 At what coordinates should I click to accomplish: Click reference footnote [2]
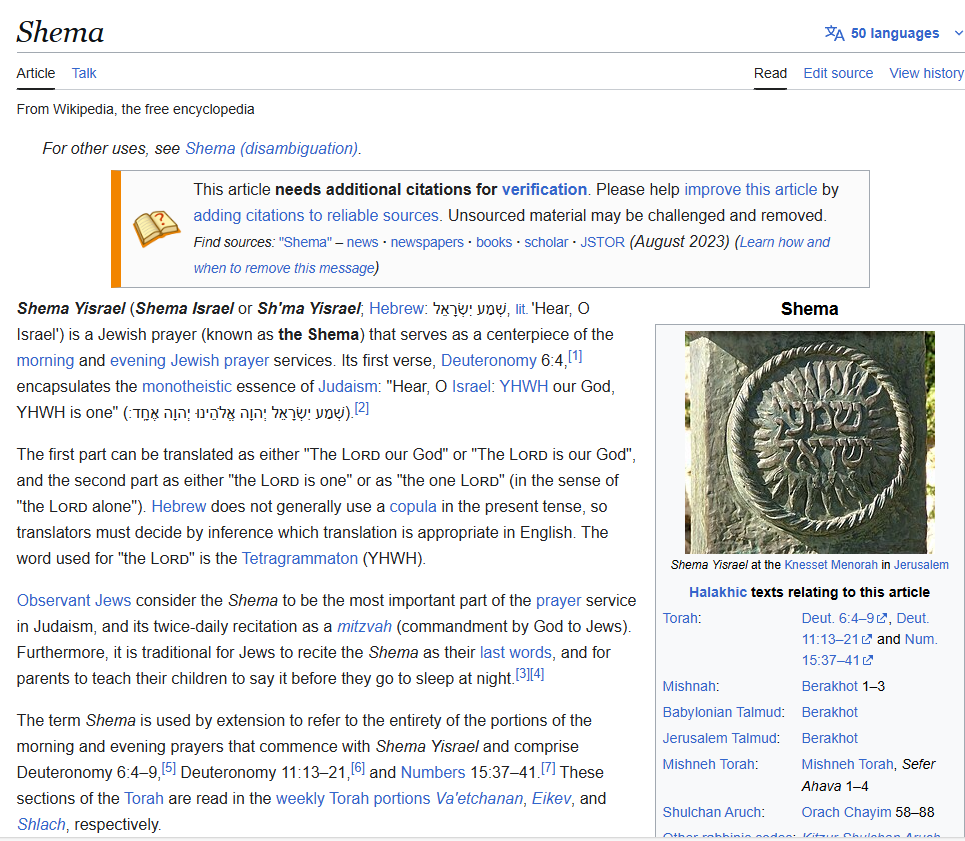[362, 408]
